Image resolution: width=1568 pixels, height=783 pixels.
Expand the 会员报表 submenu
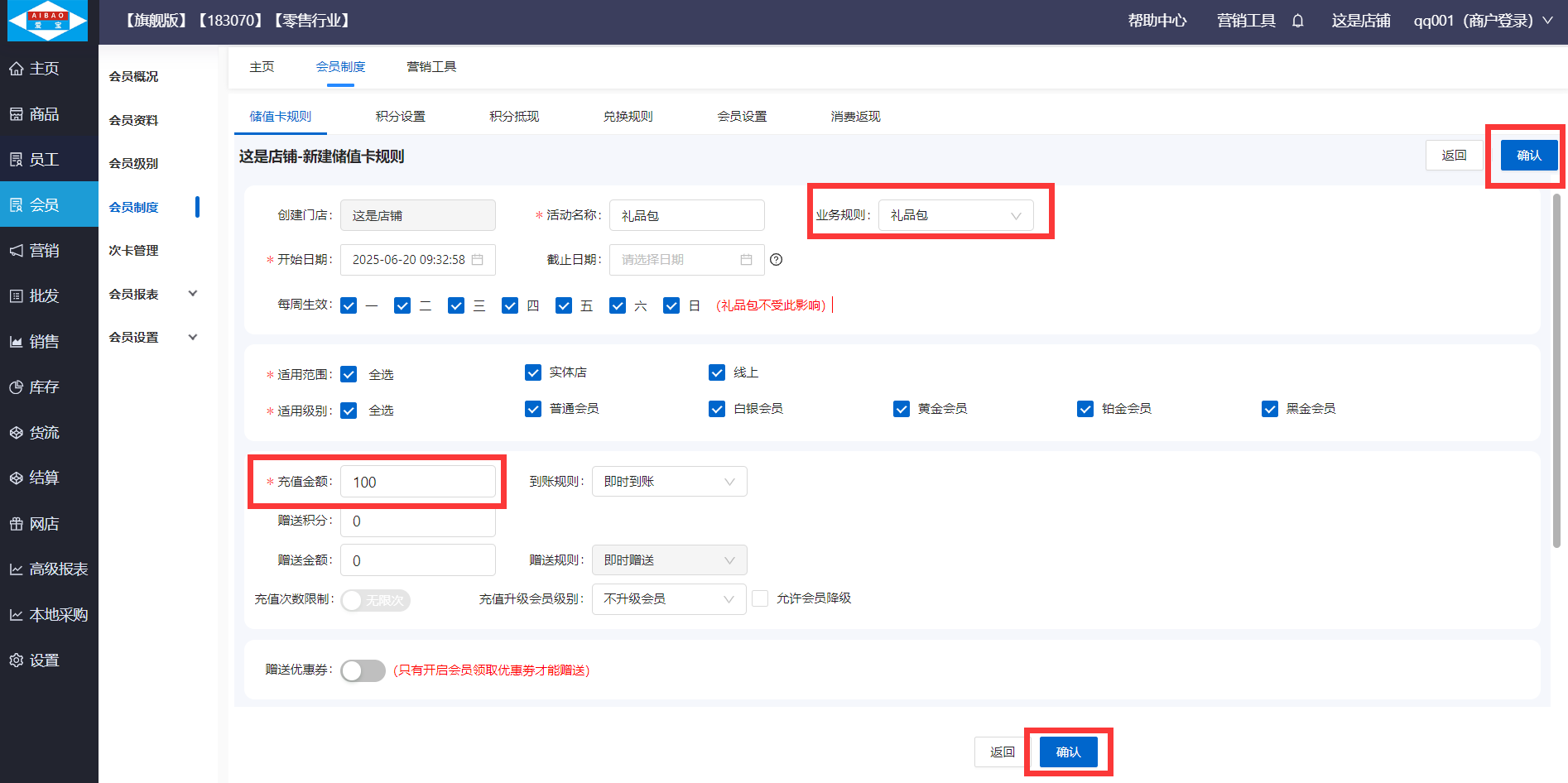click(192, 294)
